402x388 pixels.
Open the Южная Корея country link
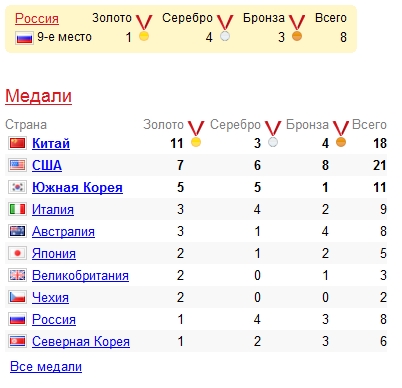pos(77,187)
